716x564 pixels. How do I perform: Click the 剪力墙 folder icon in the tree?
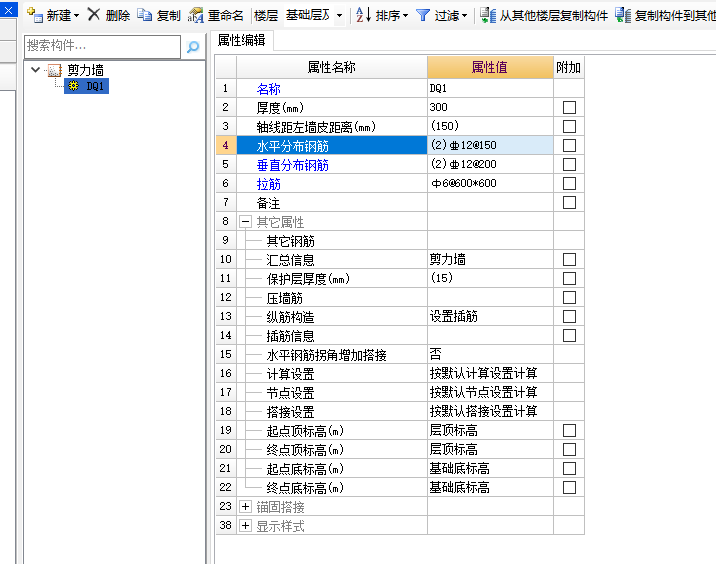coord(55,70)
